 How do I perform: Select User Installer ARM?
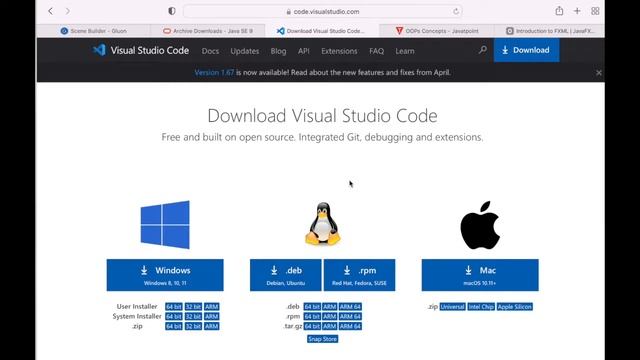[x=211, y=307]
